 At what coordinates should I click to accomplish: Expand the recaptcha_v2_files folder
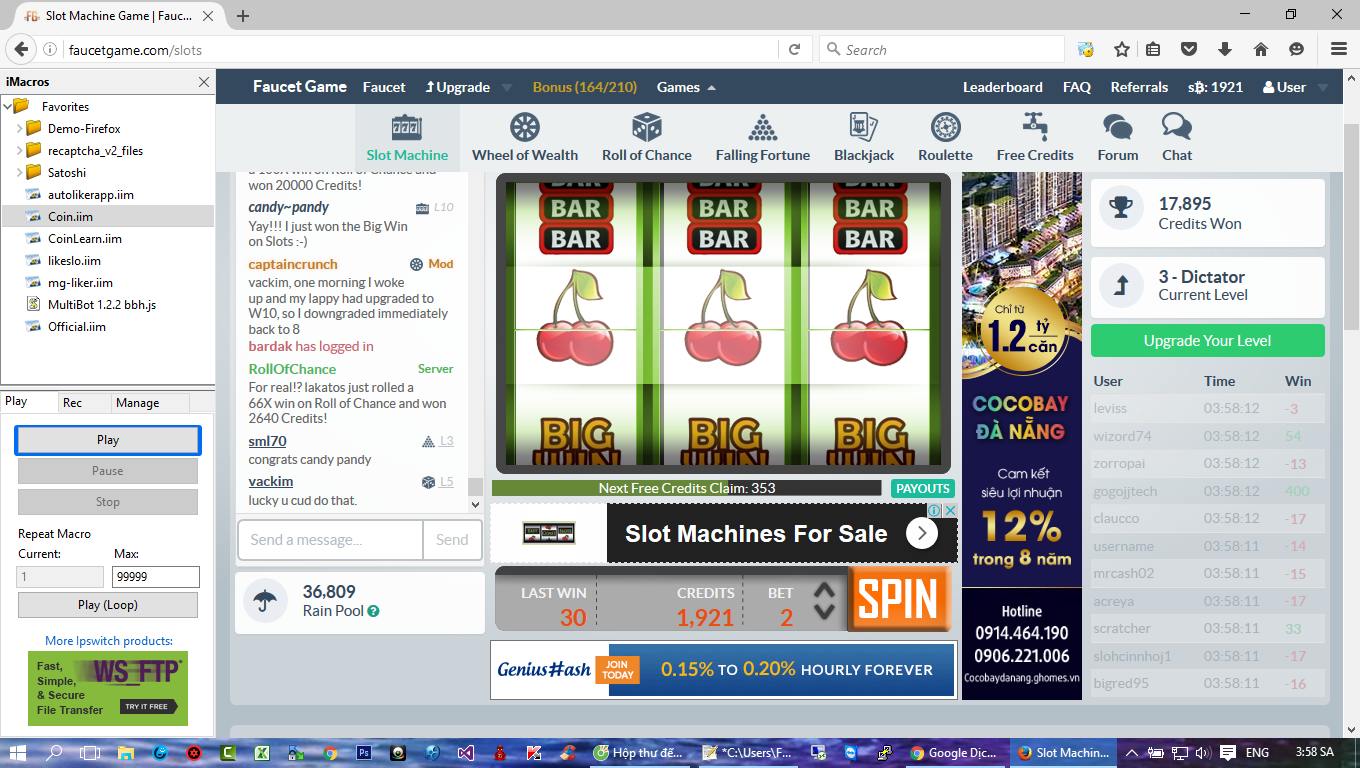[x=20, y=151]
